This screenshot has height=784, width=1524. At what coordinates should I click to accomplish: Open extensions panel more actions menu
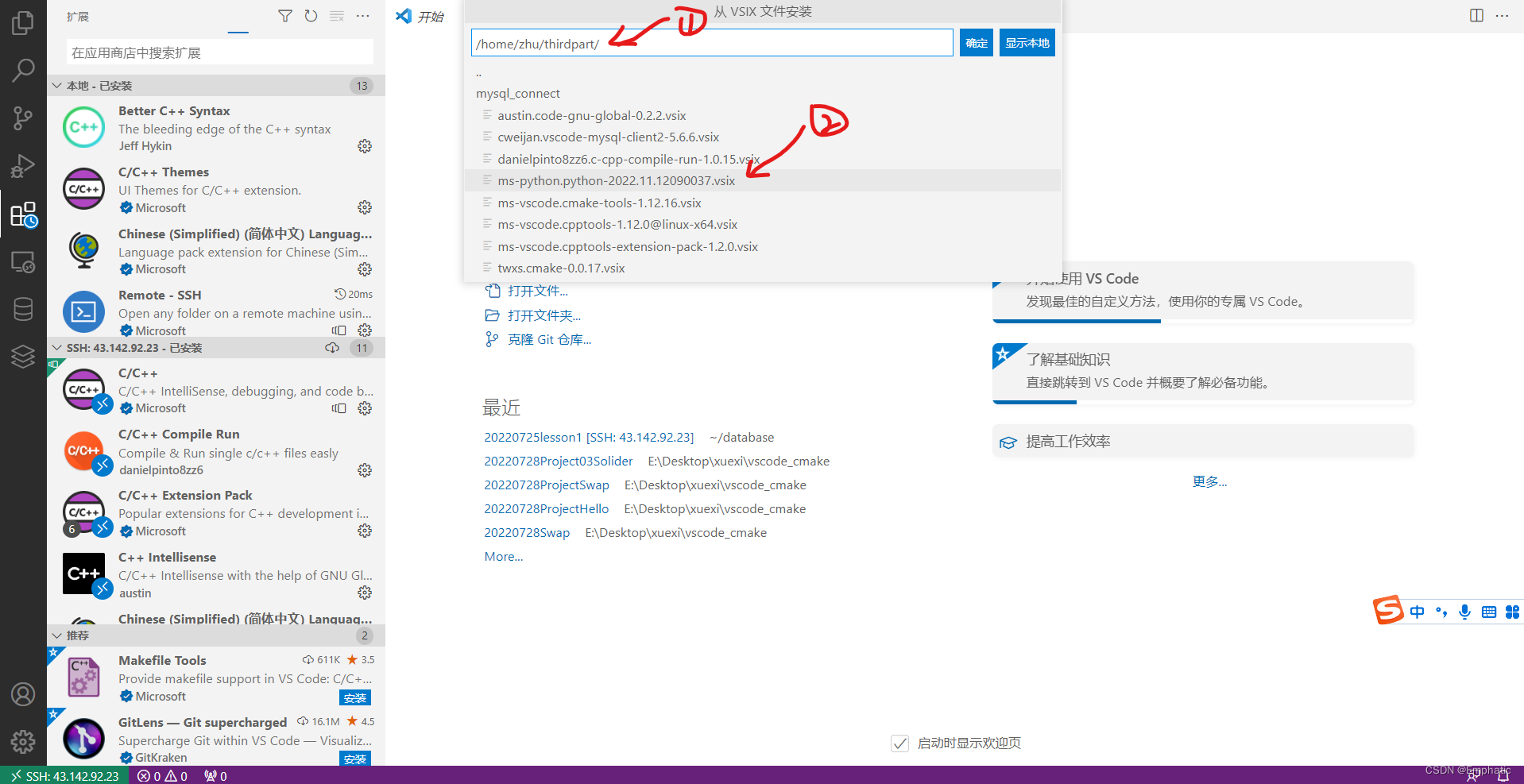coord(363,16)
